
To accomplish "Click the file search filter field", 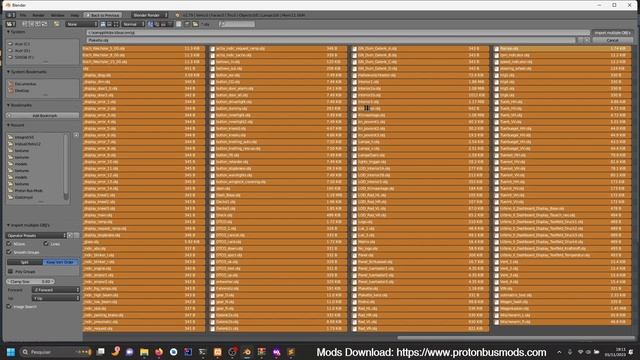I will [x=237, y=24].
